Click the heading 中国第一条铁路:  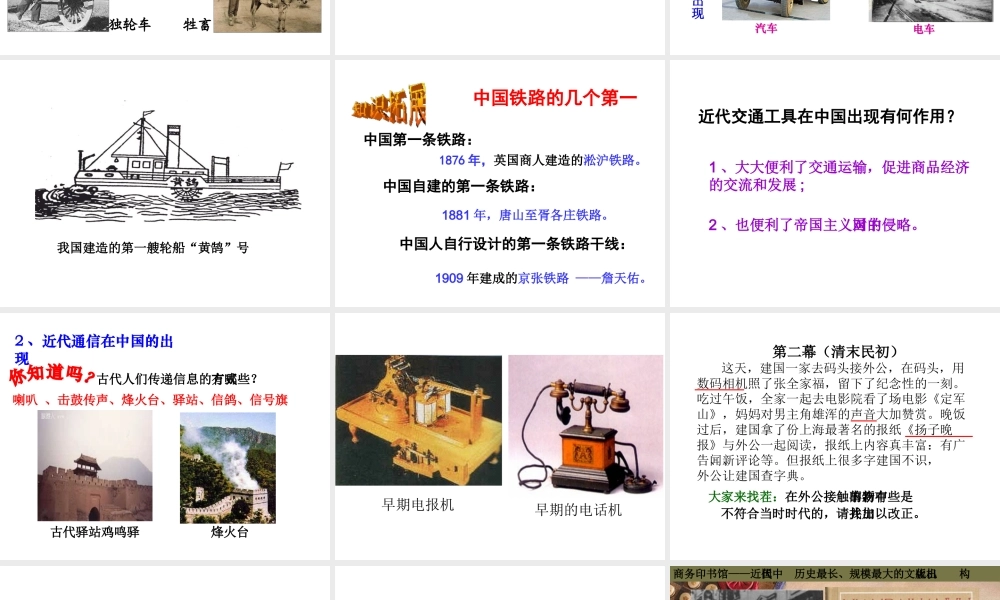pos(419,140)
